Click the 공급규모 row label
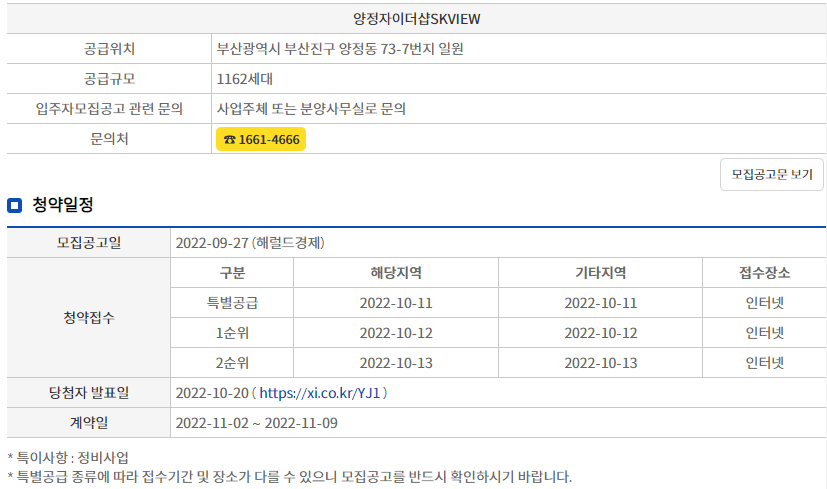Viewport: 827px width, 489px height. pyautogui.click(x=109, y=79)
